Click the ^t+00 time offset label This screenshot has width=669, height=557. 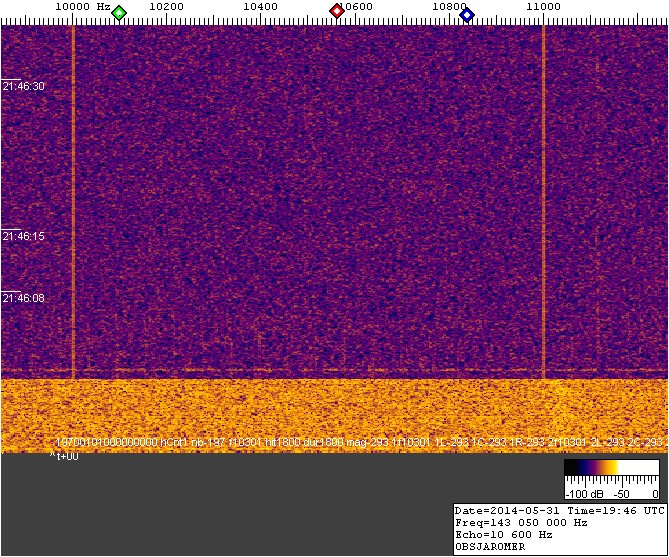pyautogui.click(x=64, y=456)
